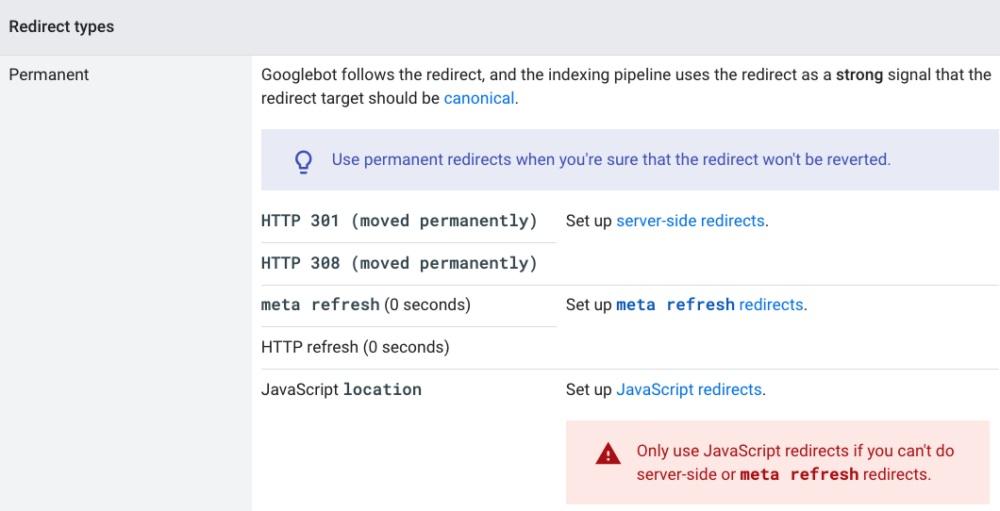Click the JavaScript location cell
The width and height of the screenshot is (1000, 511).
pyautogui.click(x=341, y=389)
